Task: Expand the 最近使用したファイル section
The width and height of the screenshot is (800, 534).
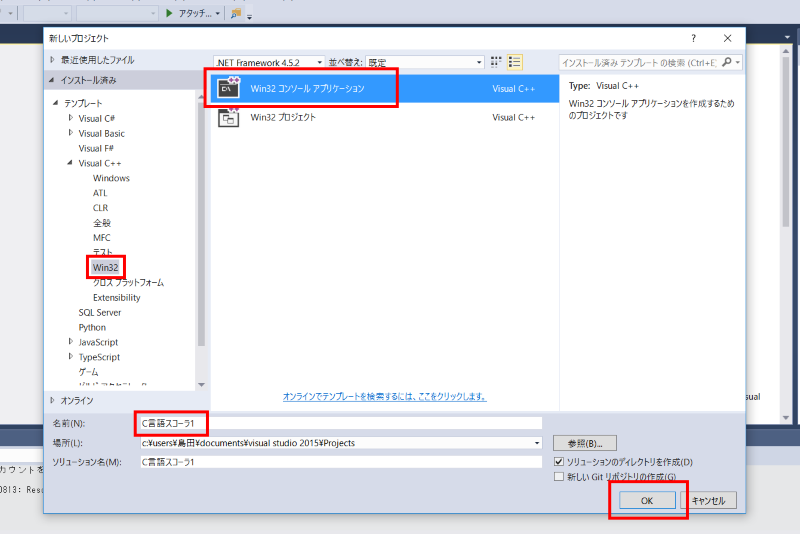Action: pos(53,60)
